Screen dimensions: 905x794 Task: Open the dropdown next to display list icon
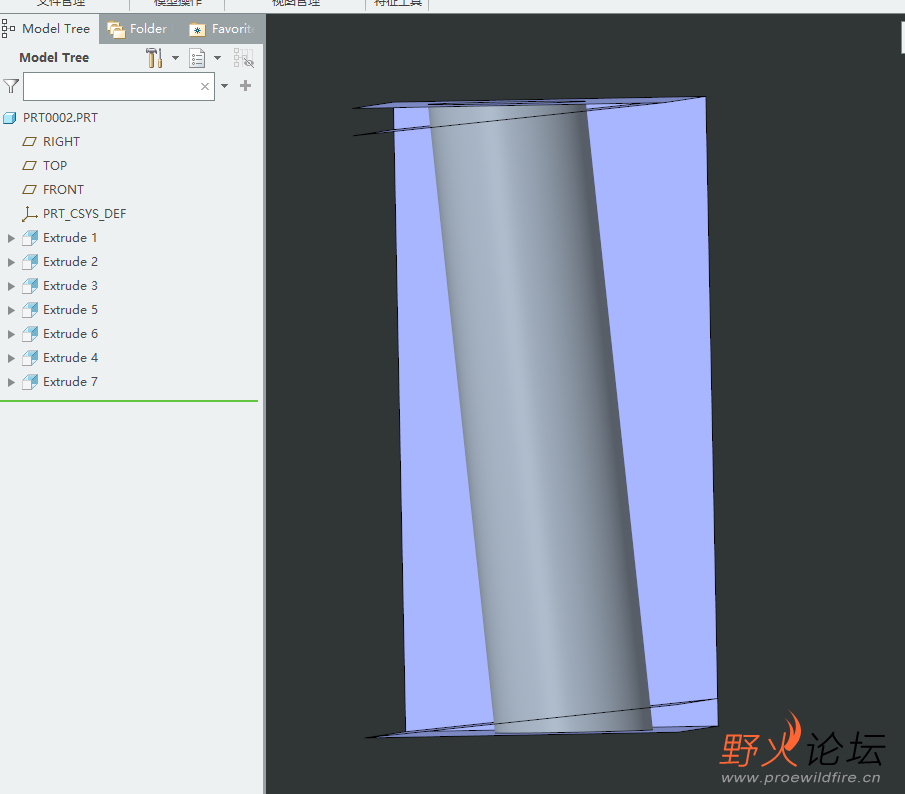click(218, 58)
